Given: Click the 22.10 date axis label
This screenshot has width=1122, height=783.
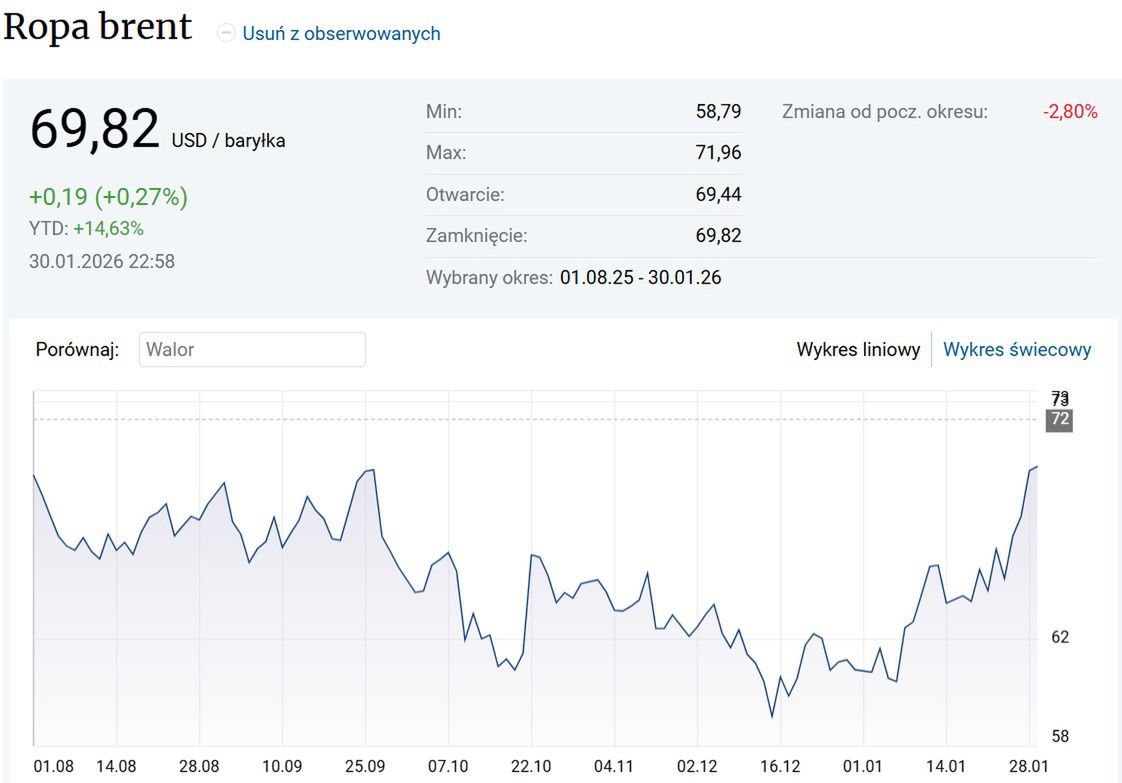Looking at the screenshot, I should tap(531, 766).
